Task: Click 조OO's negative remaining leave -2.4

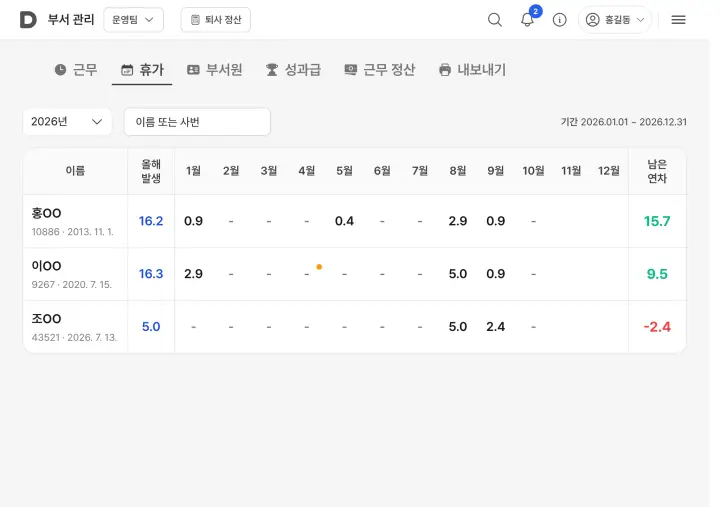Action: (x=657, y=327)
